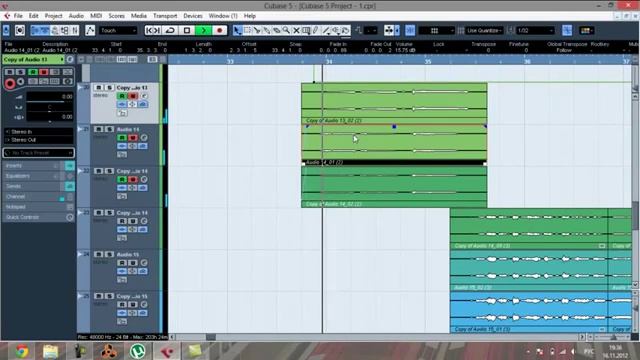Mute the Audio 15 track
Screen dimensions: 640x360
pyautogui.click(x=98, y=254)
